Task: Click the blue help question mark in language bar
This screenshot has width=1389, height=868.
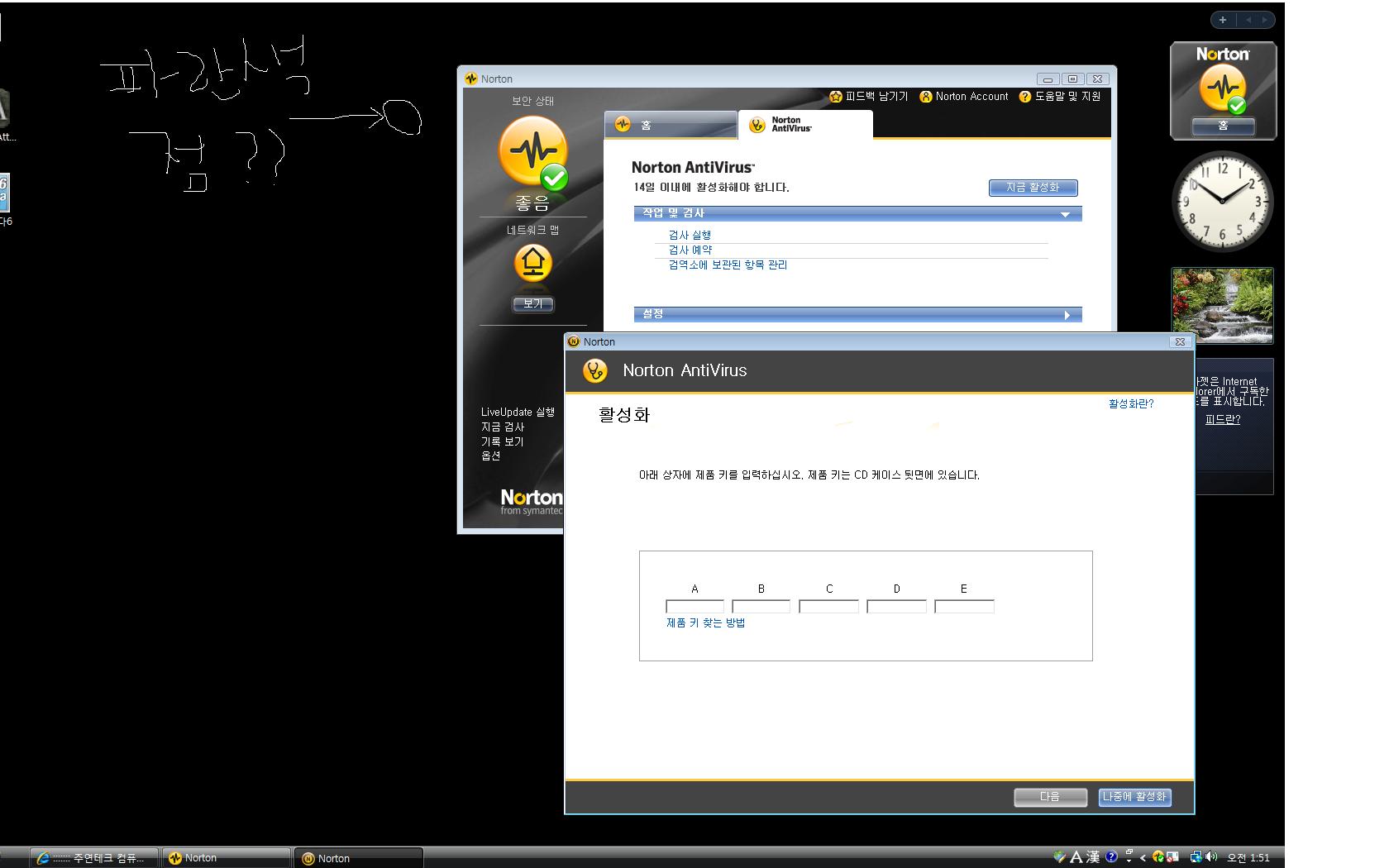Action: (1112, 857)
